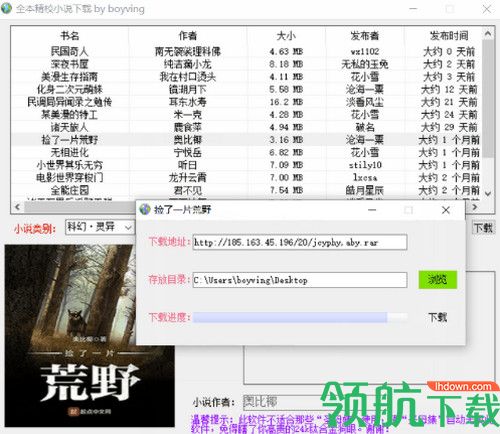Click publisher cell lxcsa
Viewport: 500px width, 434px height.
365,178
